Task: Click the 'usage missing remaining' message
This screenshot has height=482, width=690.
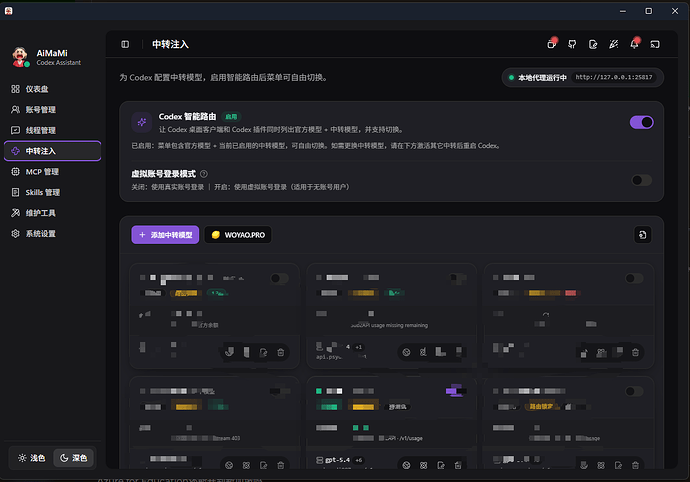Action: [x=389, y=325]
